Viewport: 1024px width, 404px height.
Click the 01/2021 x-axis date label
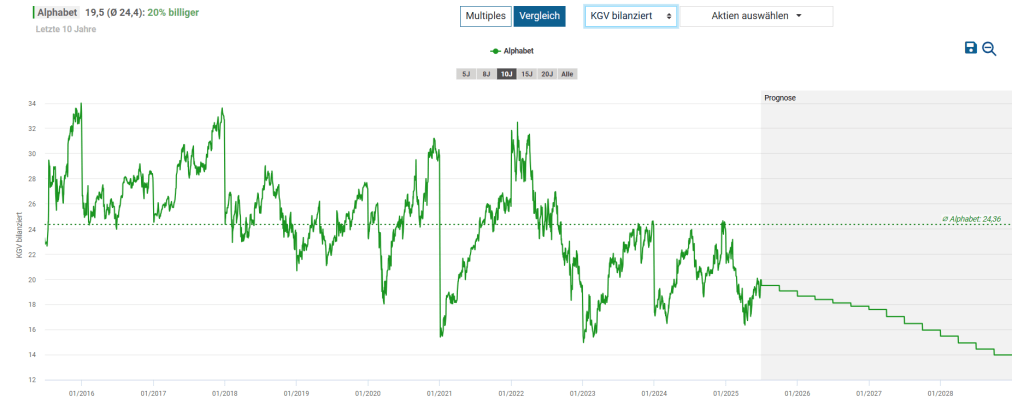(439, 394)
